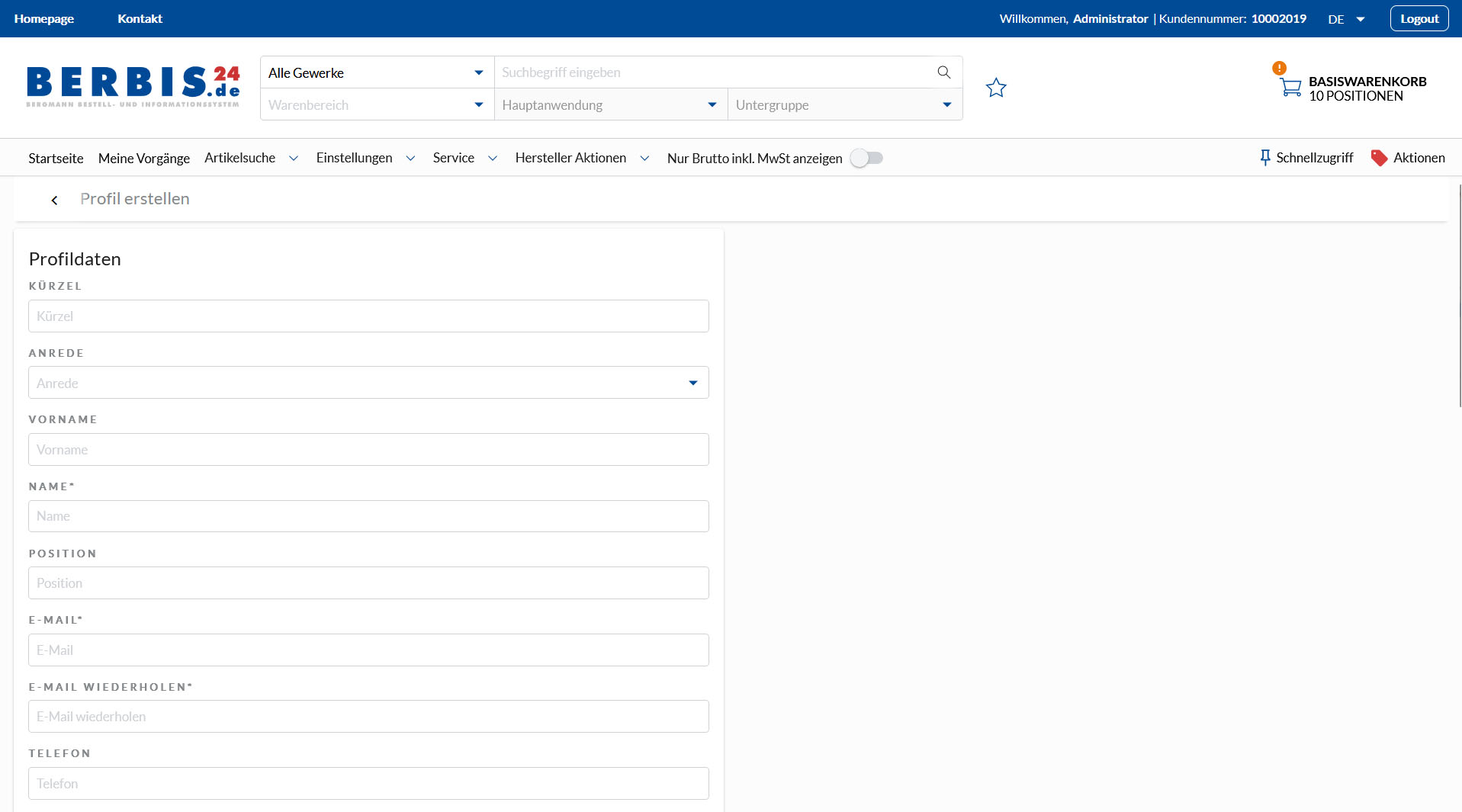Go back with the arrow beside Profil erstellen
The image size is (1462, 812).
tap(54, 200)
